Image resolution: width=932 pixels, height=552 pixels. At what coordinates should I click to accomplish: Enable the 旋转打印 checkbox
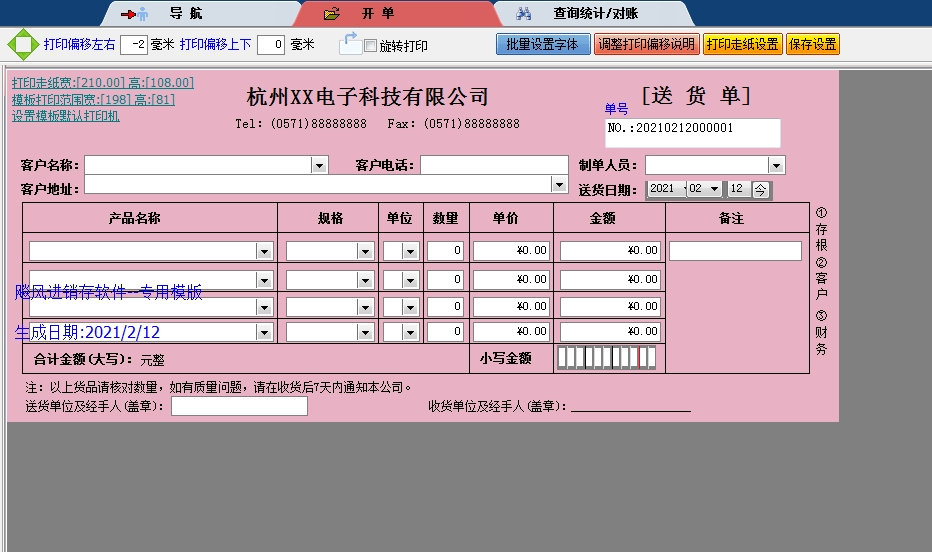click(x=370, y=46)
